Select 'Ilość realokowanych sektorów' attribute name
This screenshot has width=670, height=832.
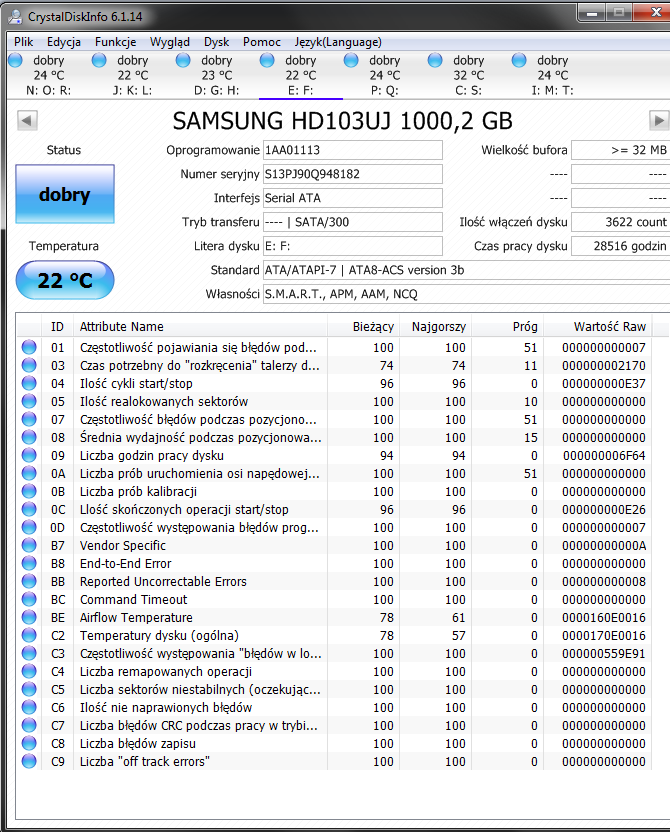click(x=164, y=402)
